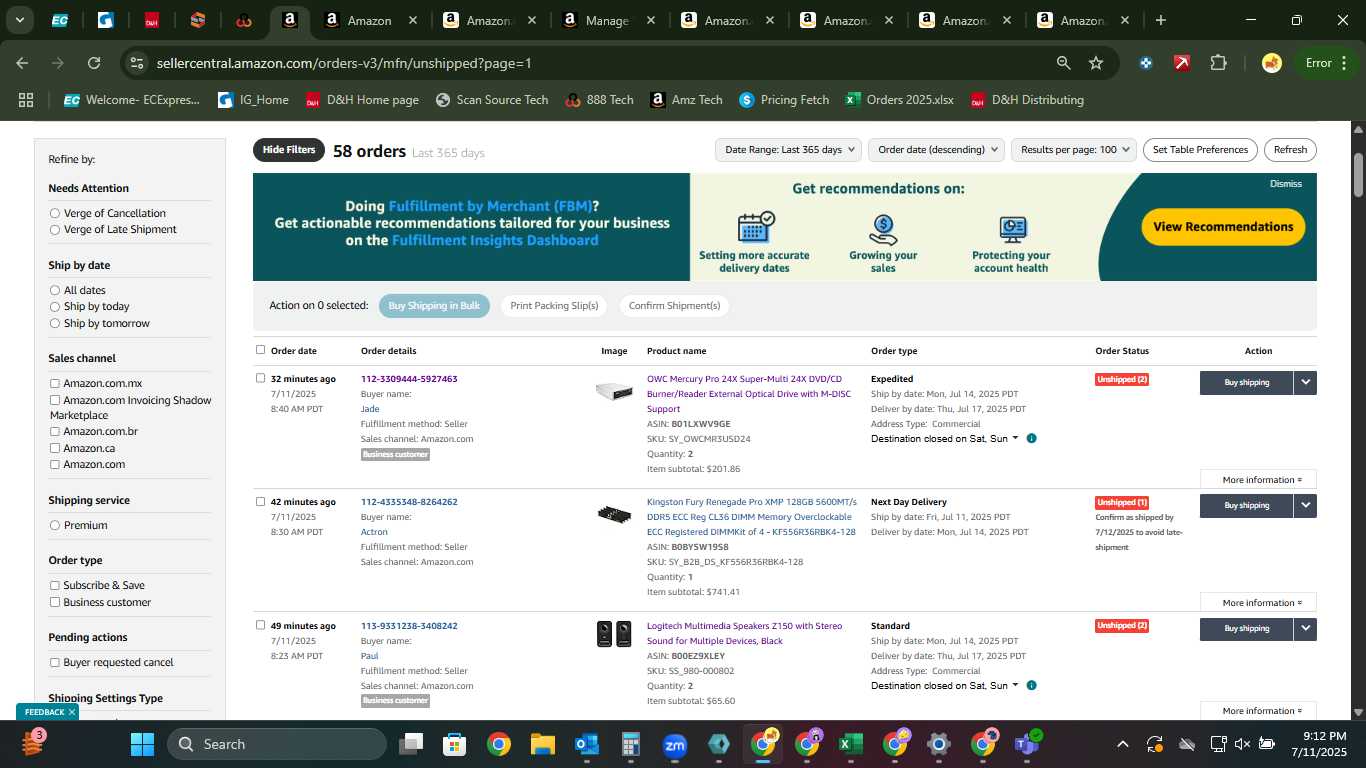Bookmark this page with the star icon
This screenshot has height=768, width=1366.
1096,63
